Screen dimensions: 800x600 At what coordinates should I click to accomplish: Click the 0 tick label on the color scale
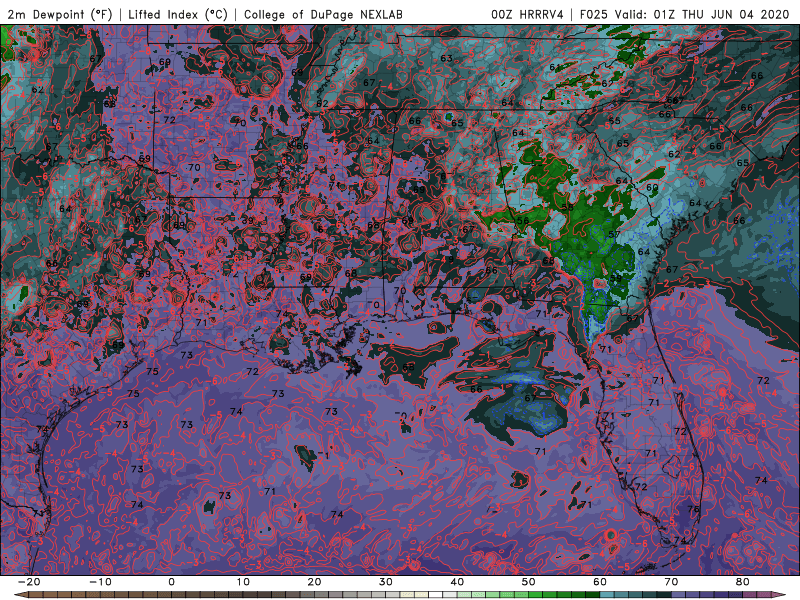tap(171, 582)
